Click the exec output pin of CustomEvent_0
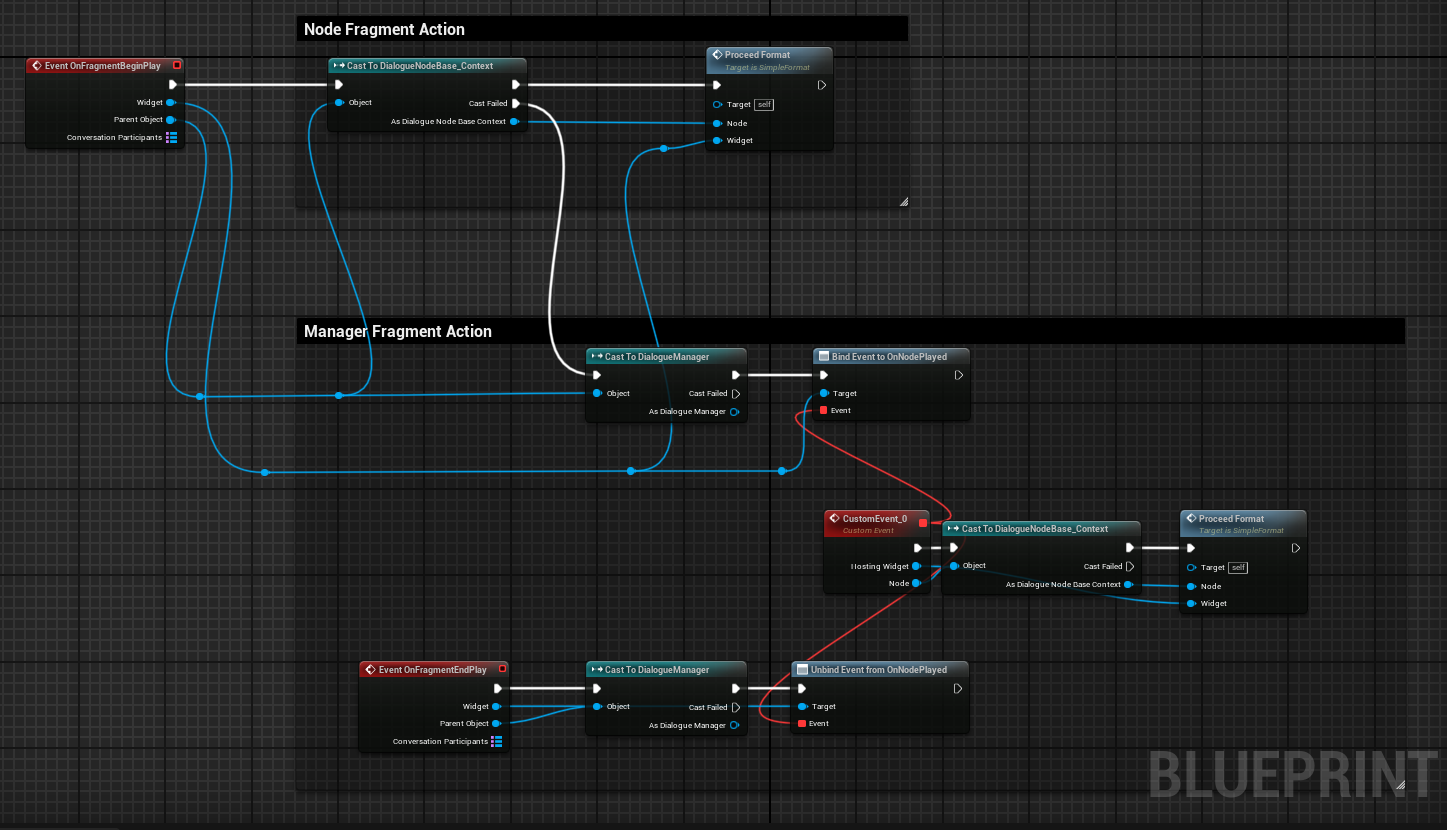 point(918,548)
